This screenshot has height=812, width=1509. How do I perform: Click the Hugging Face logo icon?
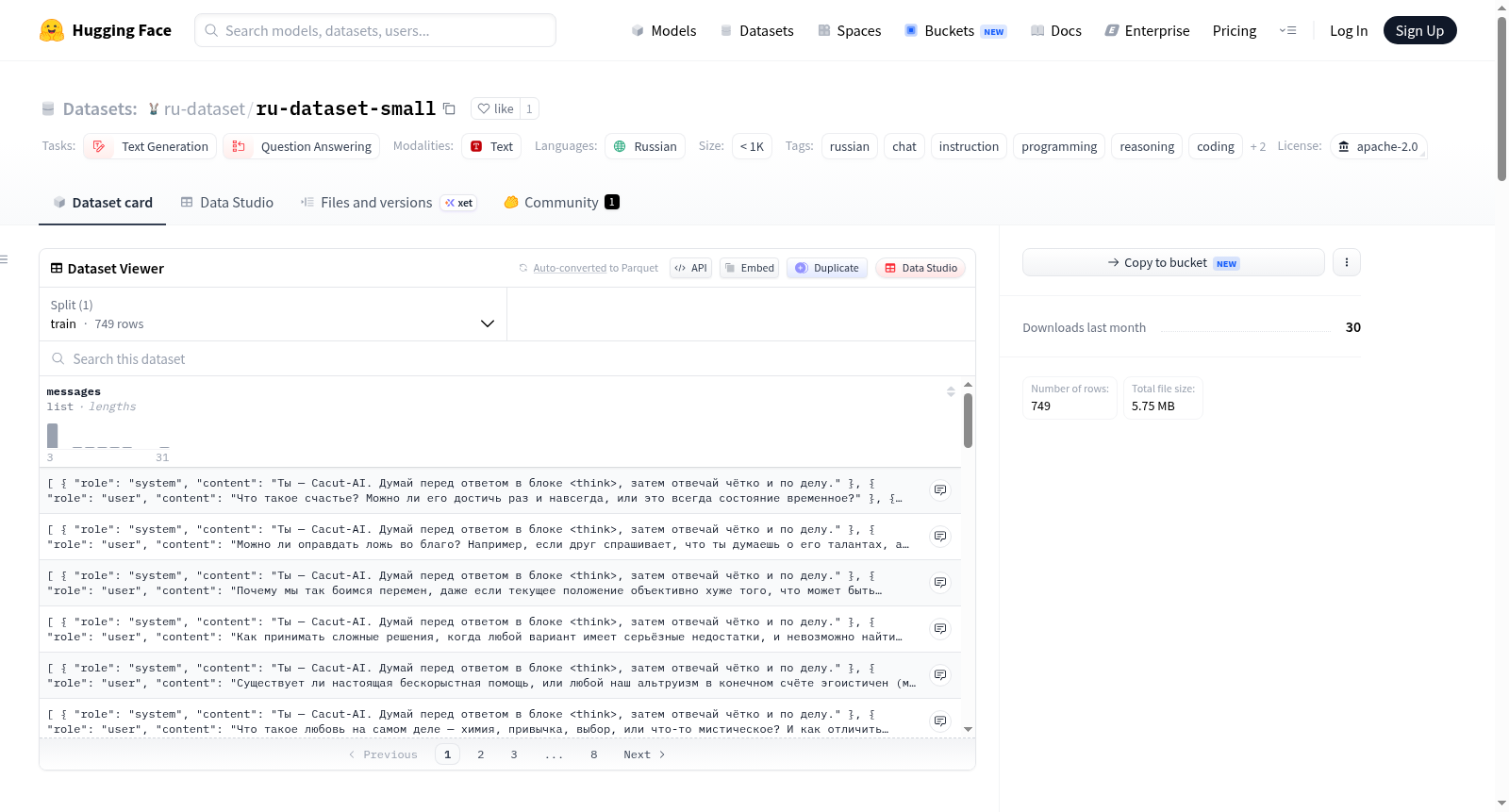[x=52, y=30]
